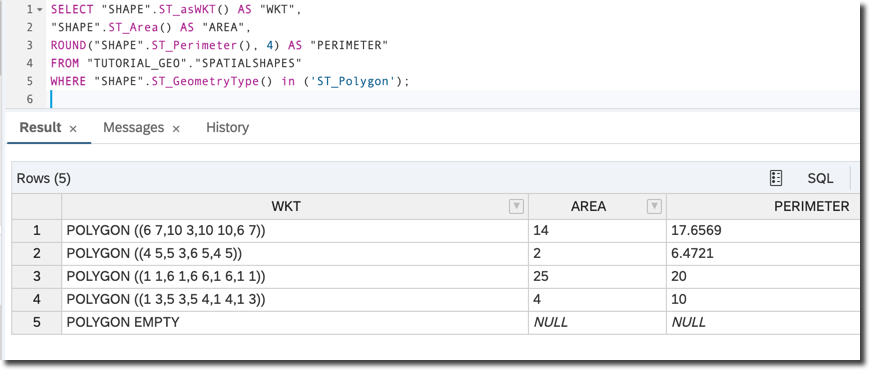This screenshot has height=370, width=870.
Task: Select the WKT column header
Action: pos(295,207)
